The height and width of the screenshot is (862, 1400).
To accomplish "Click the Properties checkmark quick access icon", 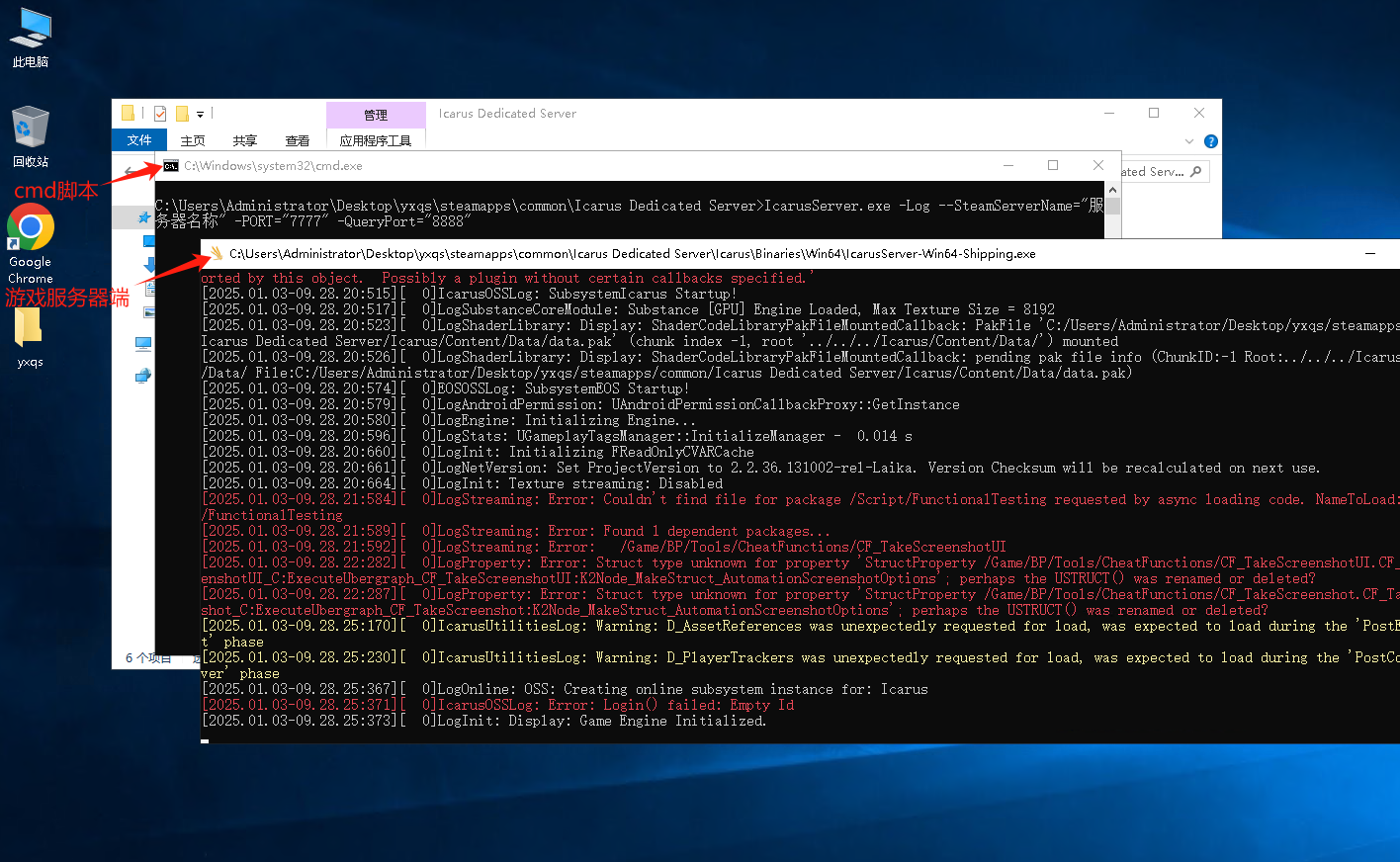I will tap(159, 114).
